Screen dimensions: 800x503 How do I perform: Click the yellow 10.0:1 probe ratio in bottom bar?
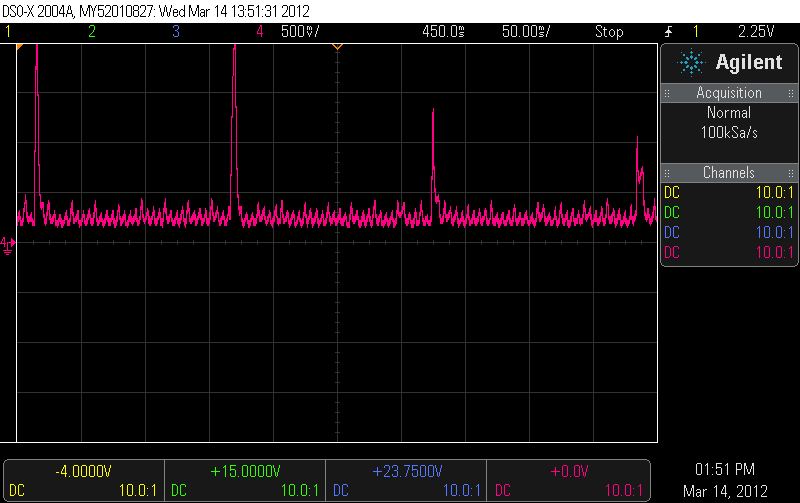pyautogui.click(x=138, y=491)
